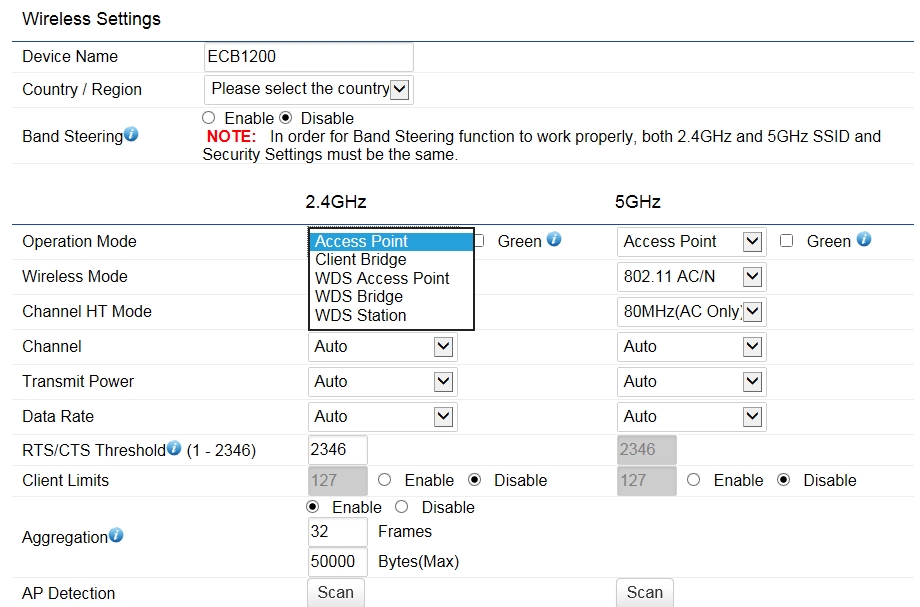Click the 5GHz AP Detection Scan button

[x=645, y=592]
